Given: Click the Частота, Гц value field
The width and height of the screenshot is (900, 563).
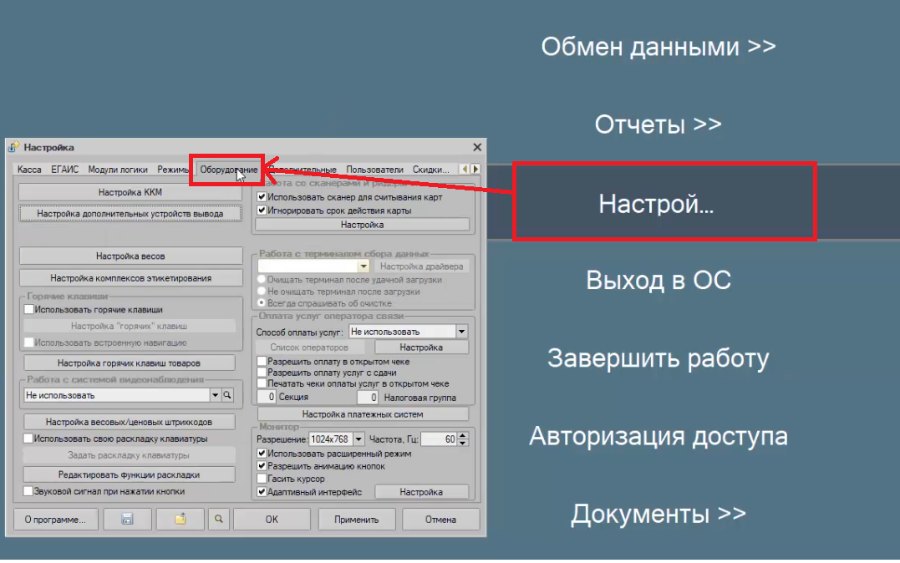Looking at the screenshot, I should coord(439,439).
